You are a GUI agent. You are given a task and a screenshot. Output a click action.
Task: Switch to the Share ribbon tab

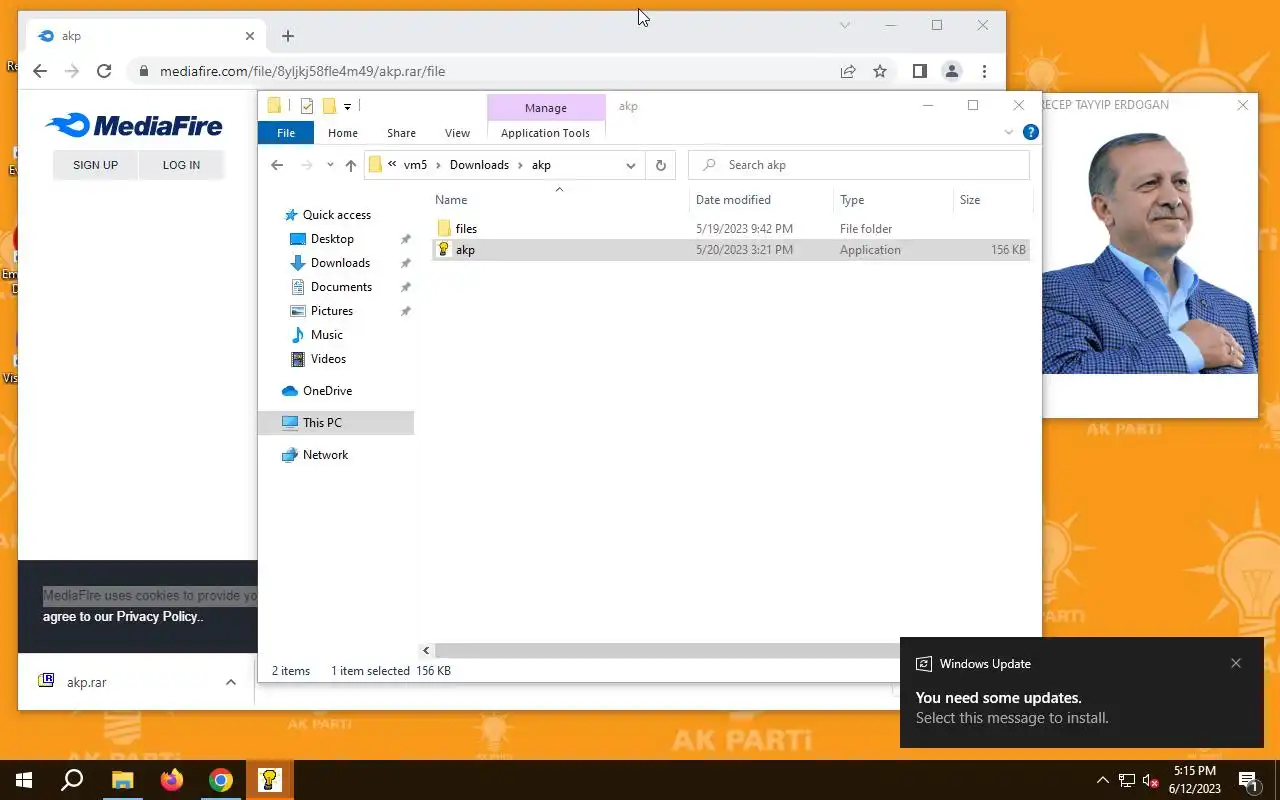[x=401, y=133]
